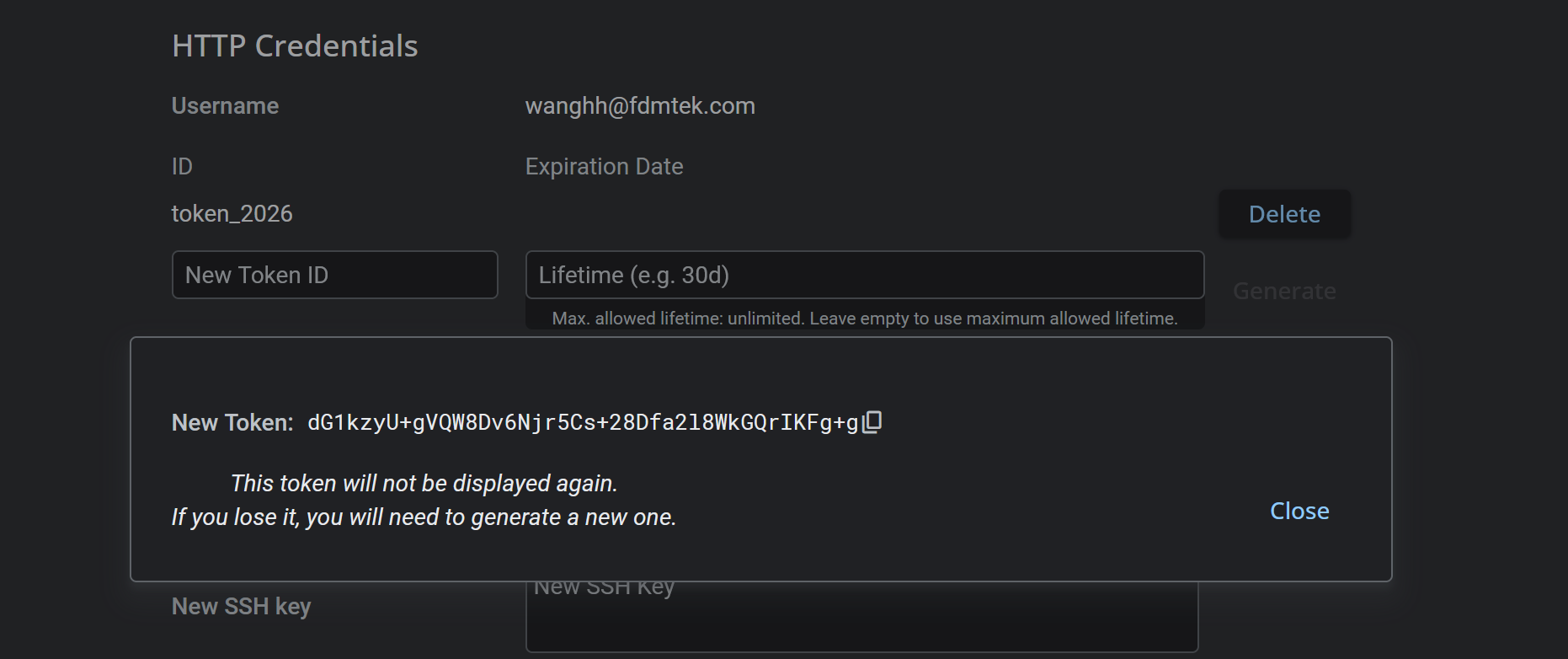
Task: Select the token_2026 ID entry
Action: pos(232,214)
